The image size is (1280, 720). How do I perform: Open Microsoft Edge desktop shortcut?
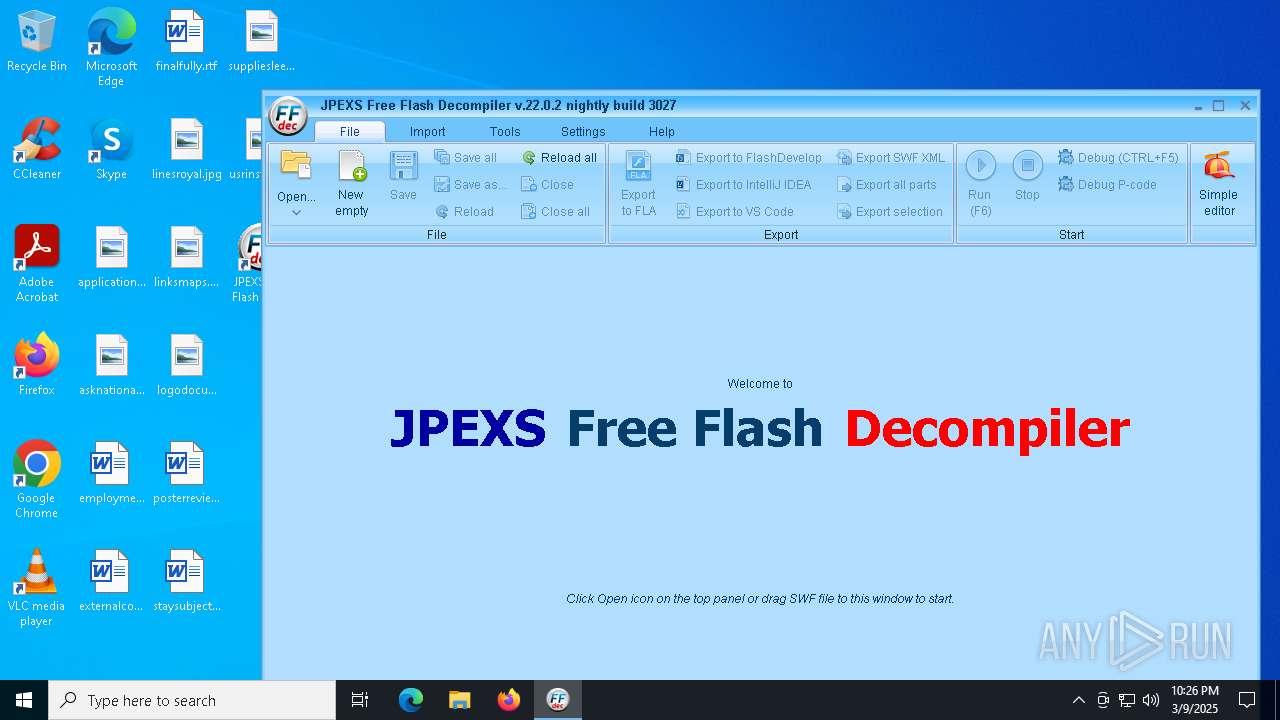(111, 47)
